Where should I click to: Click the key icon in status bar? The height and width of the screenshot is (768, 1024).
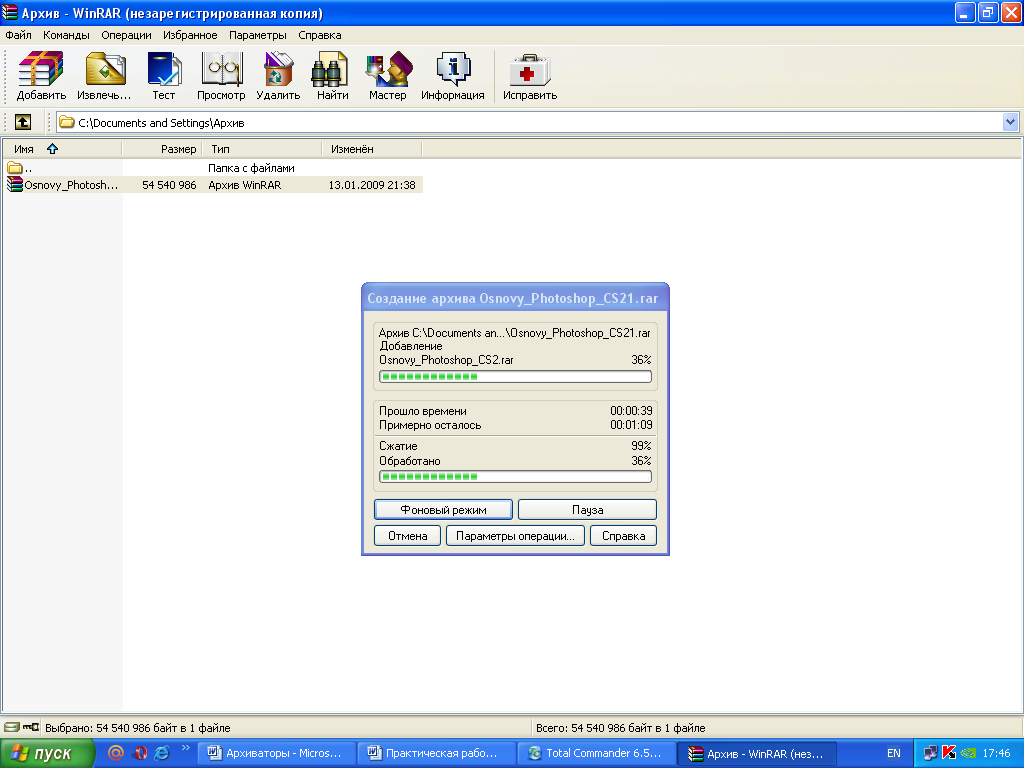tap(31, 727)
